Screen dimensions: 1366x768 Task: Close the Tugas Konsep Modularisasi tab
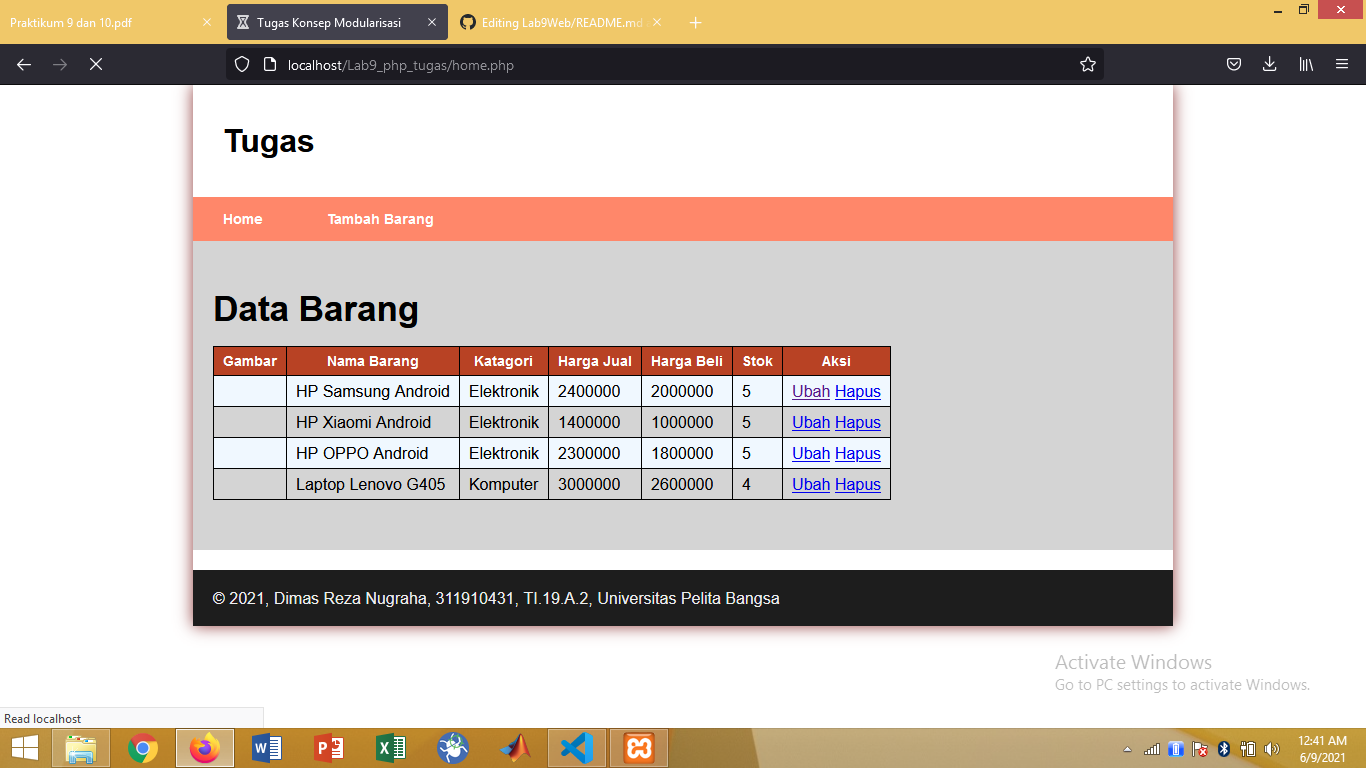(430, 22)
